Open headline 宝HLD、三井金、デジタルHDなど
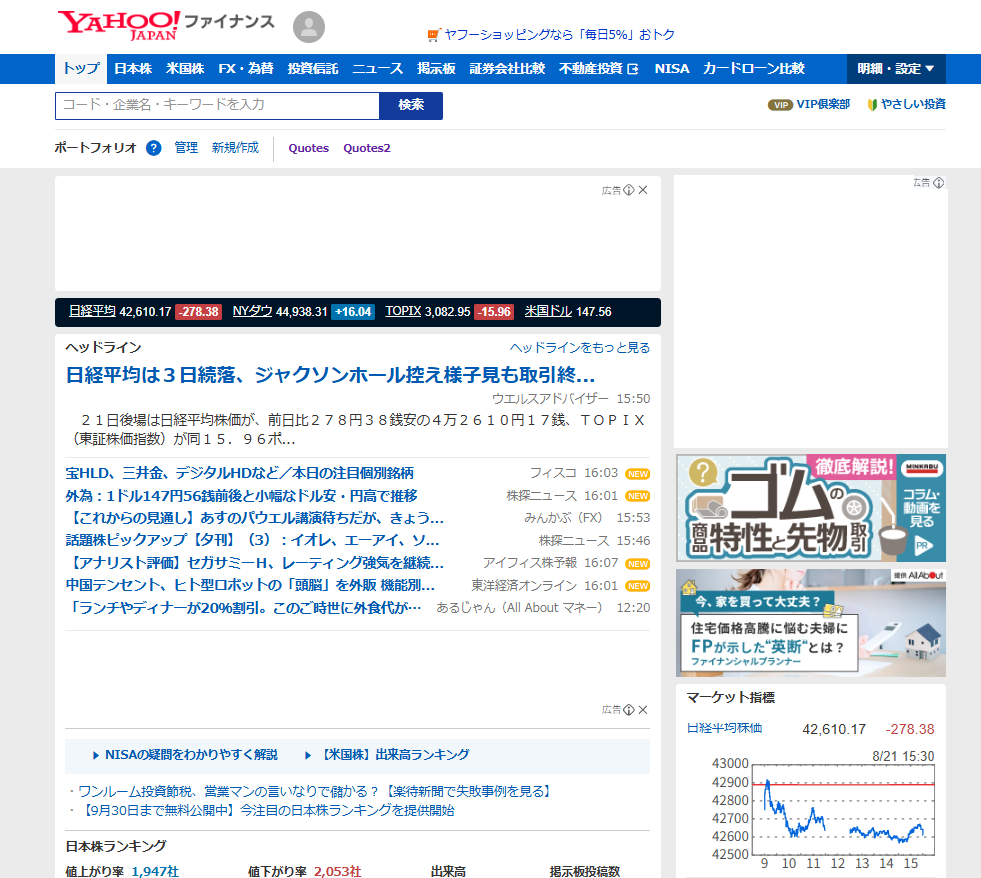981x878 pixels. point(240,474)
